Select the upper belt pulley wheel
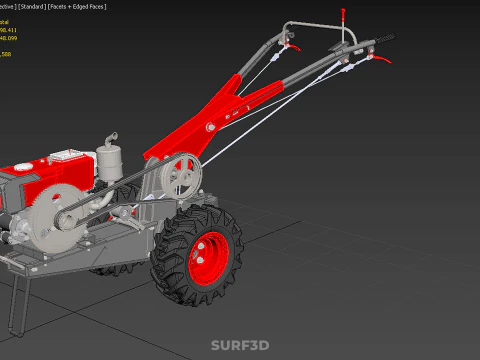 pyautogui.click(x=182, y=177)
